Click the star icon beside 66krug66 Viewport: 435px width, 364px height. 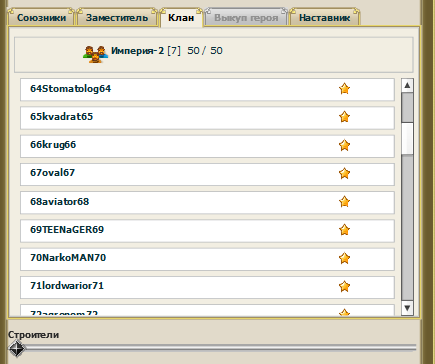pyautogui.click(x=344, y=145)
